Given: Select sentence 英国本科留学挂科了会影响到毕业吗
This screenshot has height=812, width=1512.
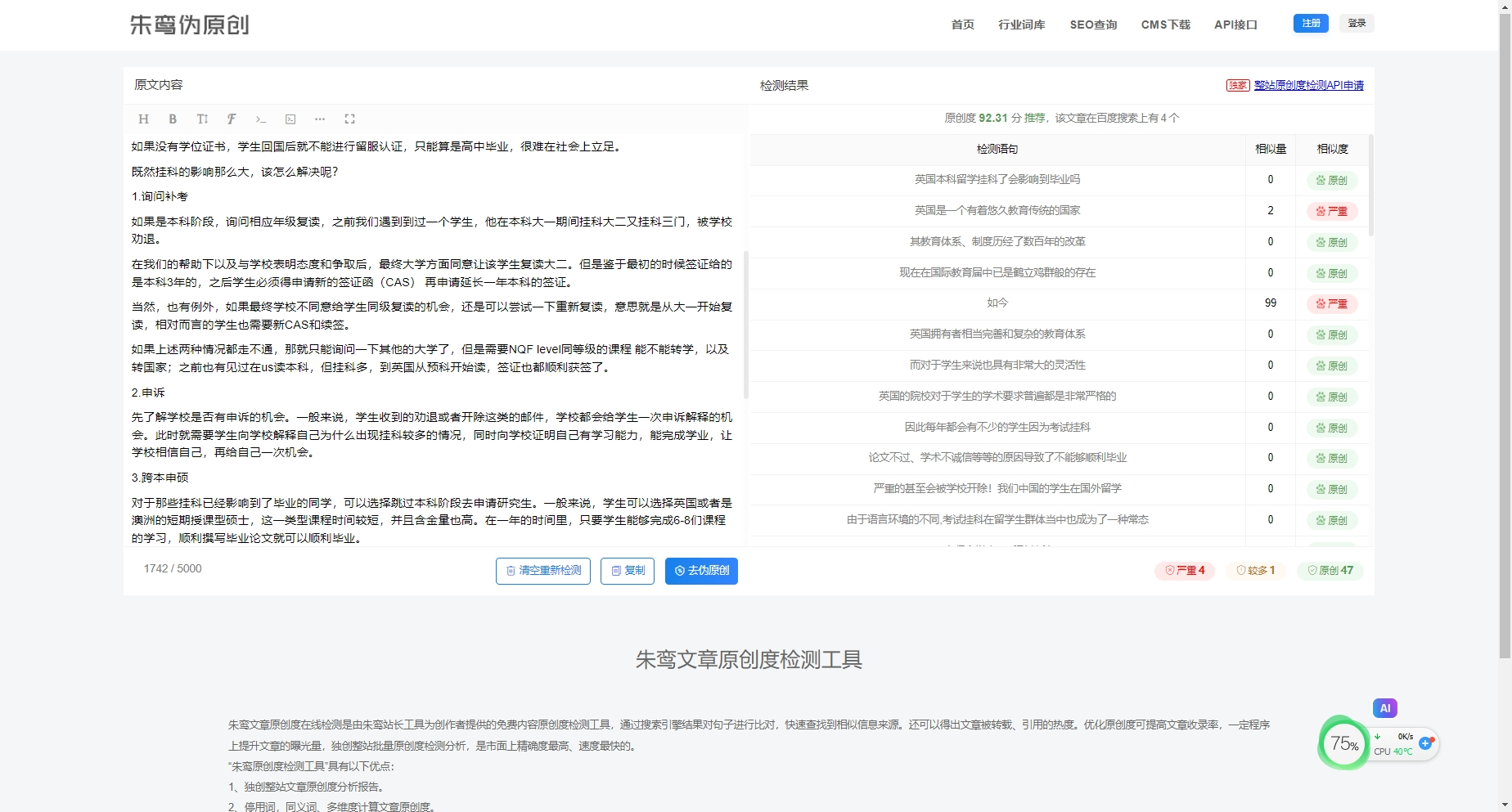Looking at the screenshot, I should coord(997,179).
